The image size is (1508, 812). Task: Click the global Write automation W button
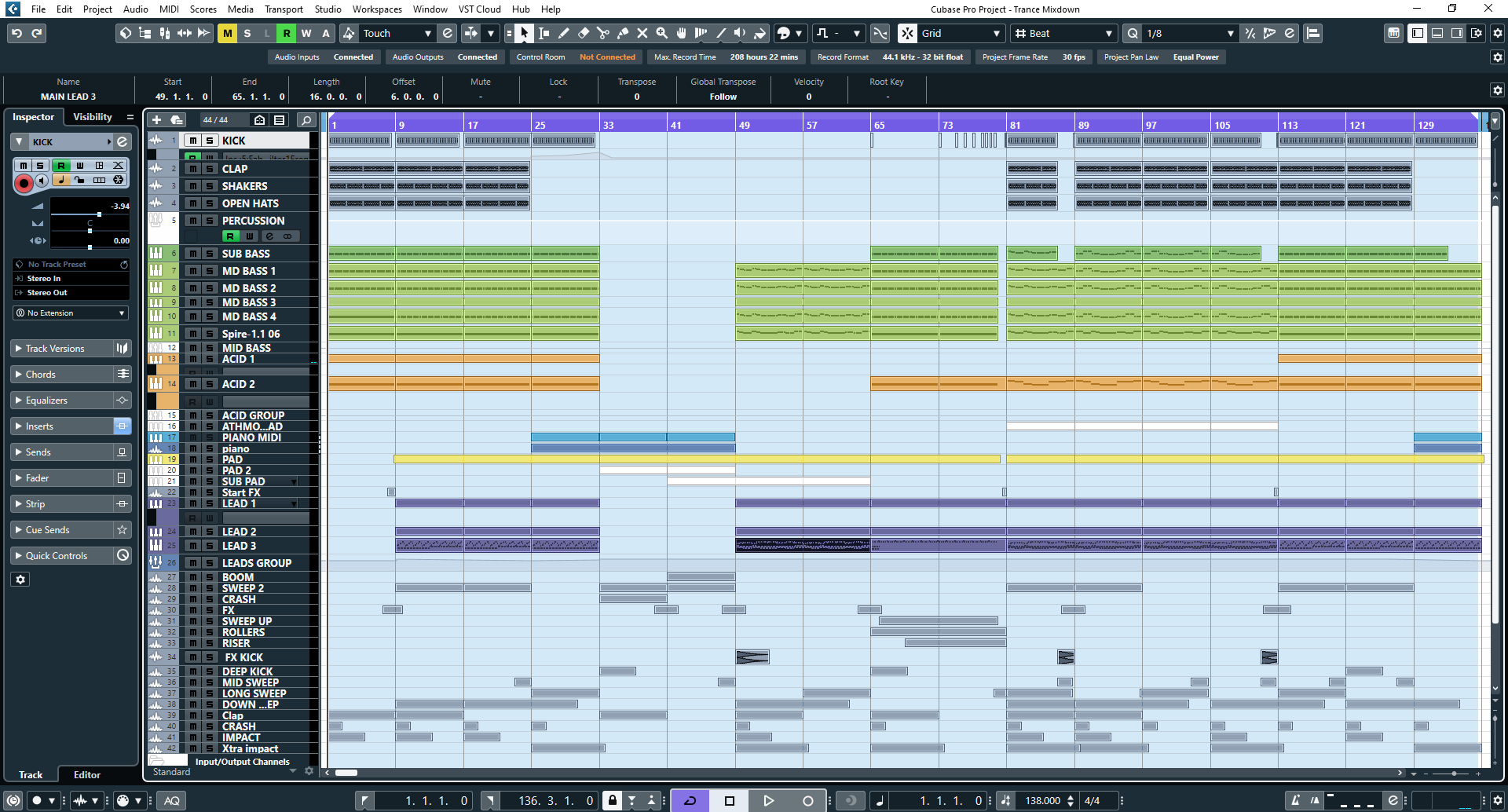coord(306,33)
